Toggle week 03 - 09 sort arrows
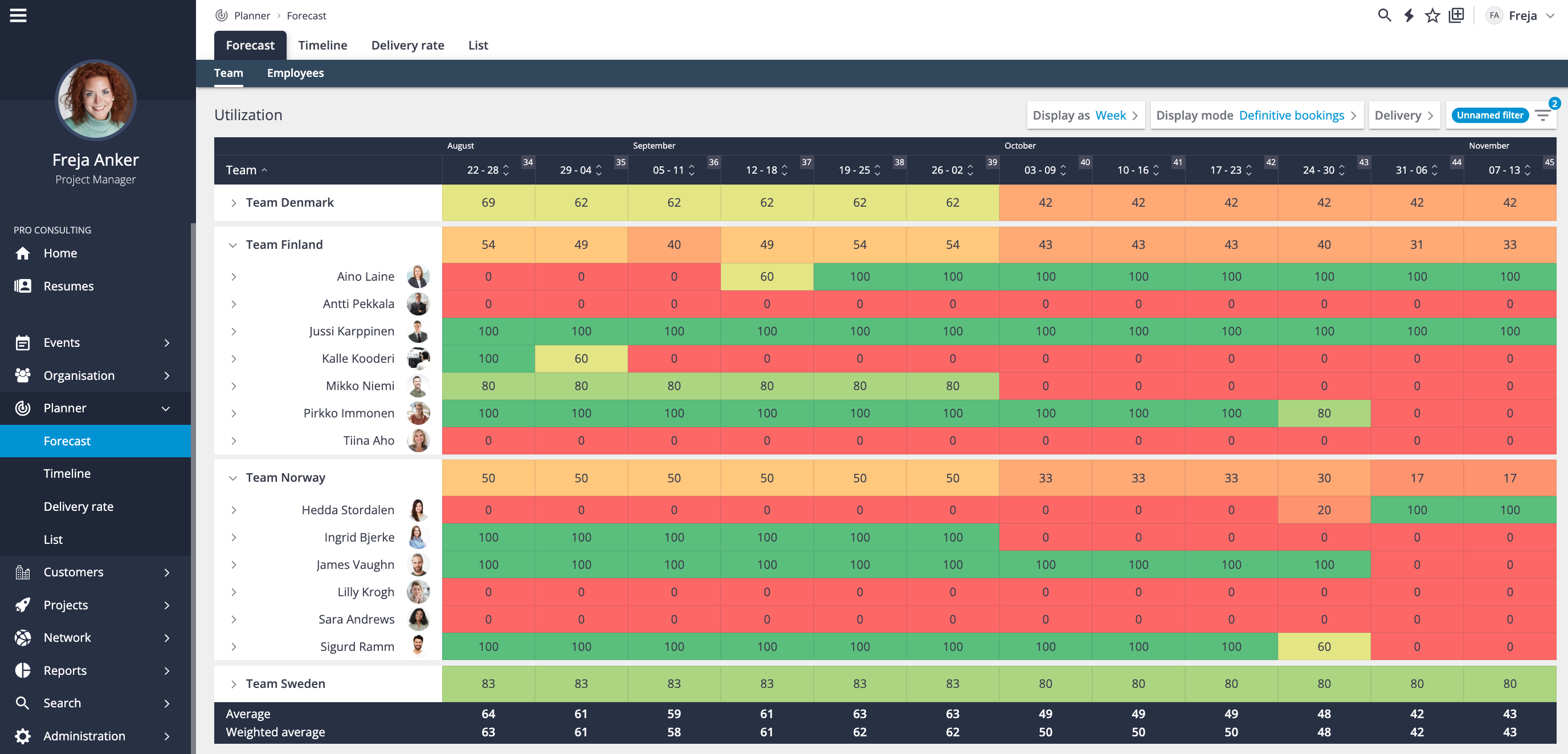The width and height of the screenshot is (1568, 754). [1063, 170]
